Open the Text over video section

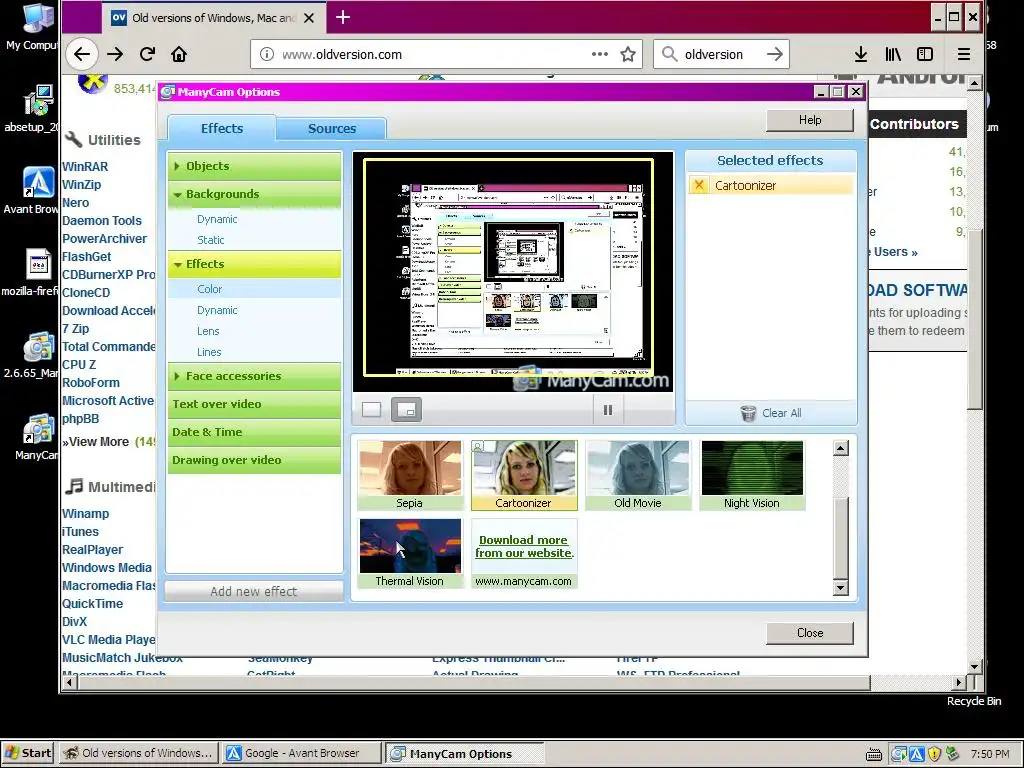[254, 404]
